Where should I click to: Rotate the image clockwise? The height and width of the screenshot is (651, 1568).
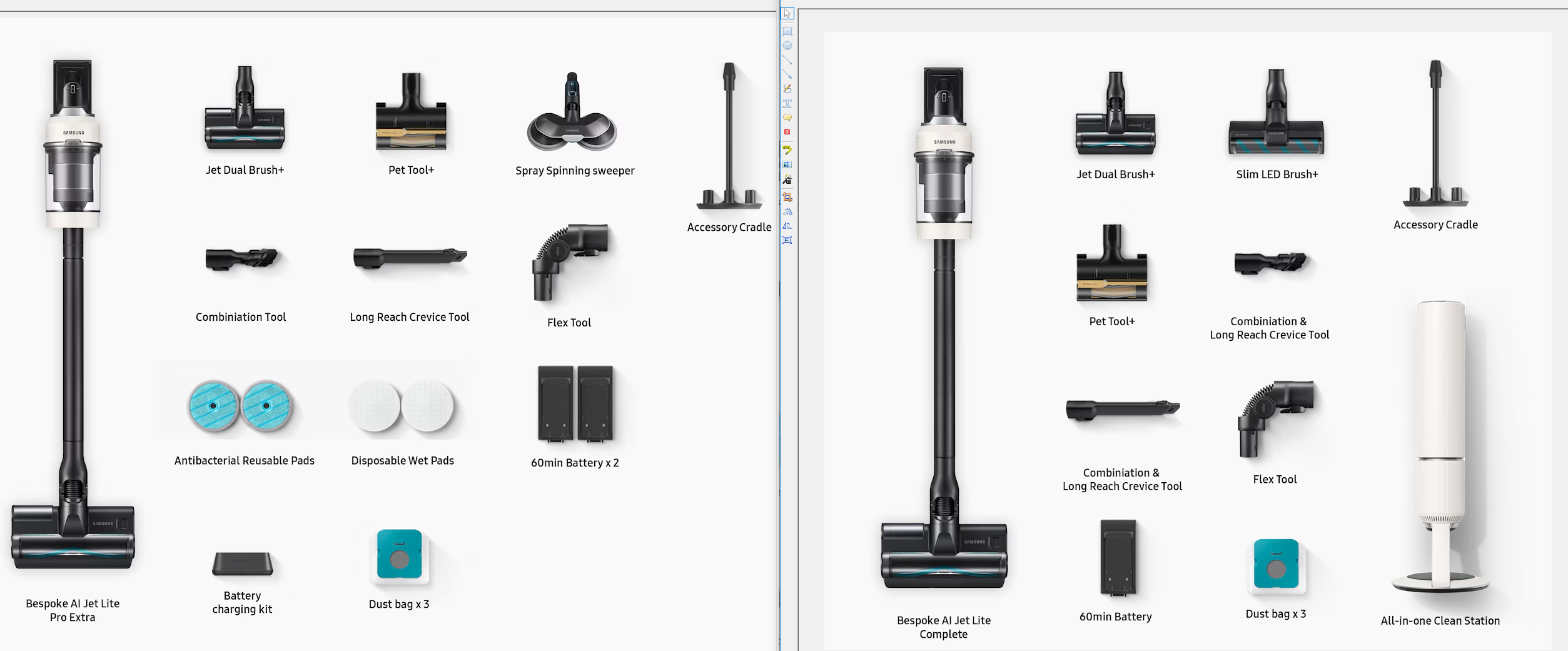(787, 211)
